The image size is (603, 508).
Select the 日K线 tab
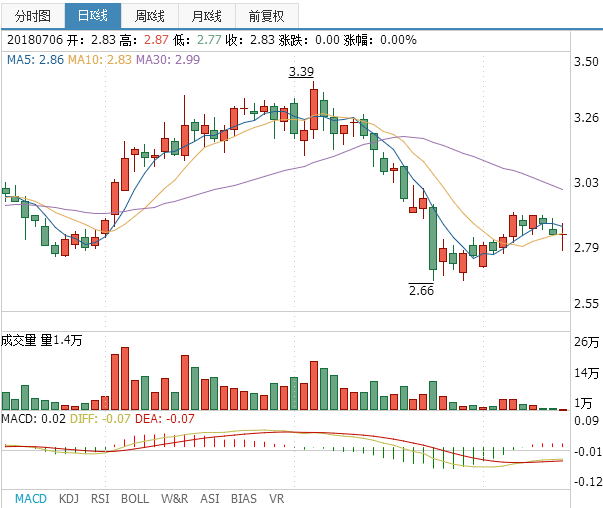point(93,16)
